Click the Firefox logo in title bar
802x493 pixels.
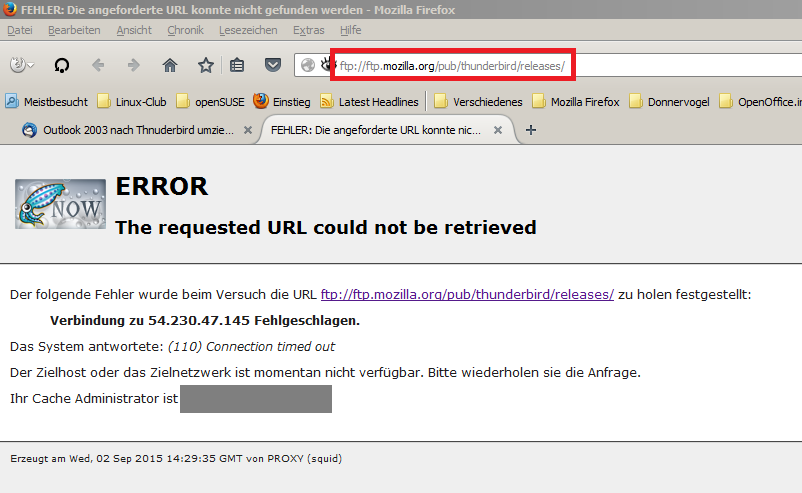pos(10,9)
